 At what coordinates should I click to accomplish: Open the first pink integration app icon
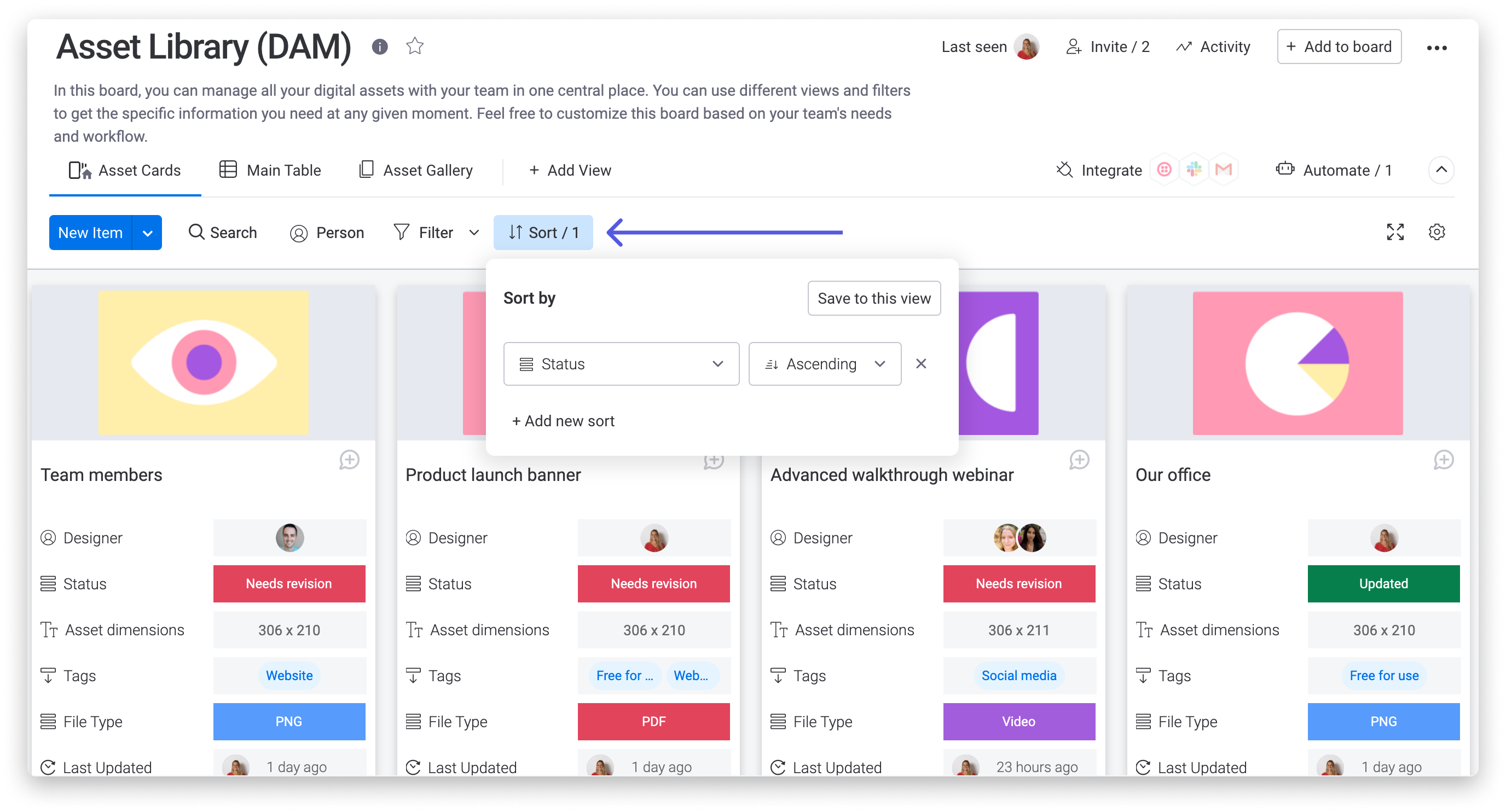point(1164,170)
